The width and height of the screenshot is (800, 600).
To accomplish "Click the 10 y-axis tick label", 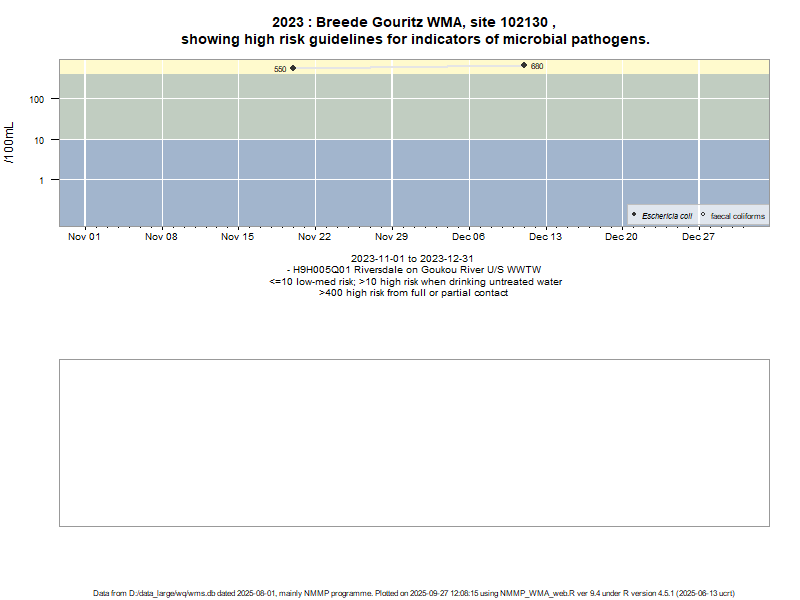I will point(42,140).
